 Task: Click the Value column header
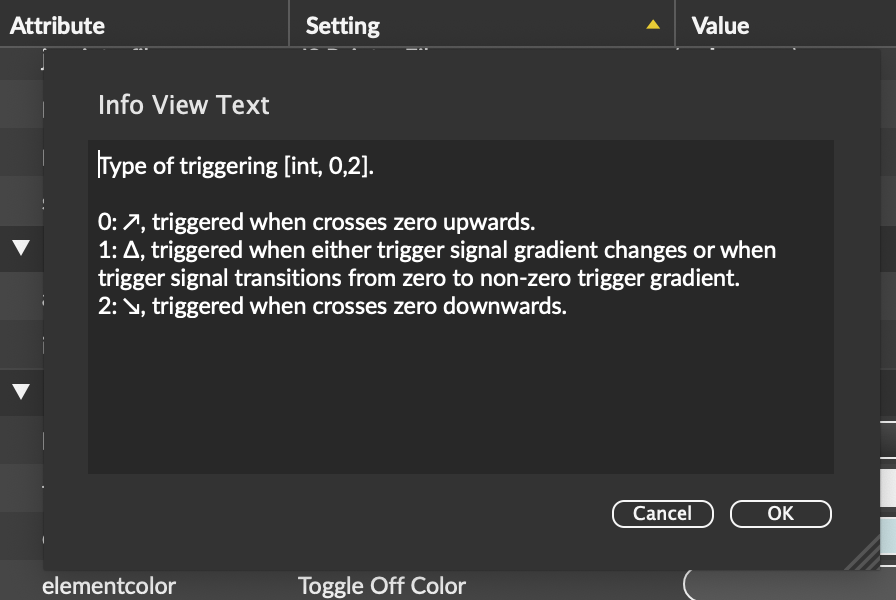tap(720, 25)
